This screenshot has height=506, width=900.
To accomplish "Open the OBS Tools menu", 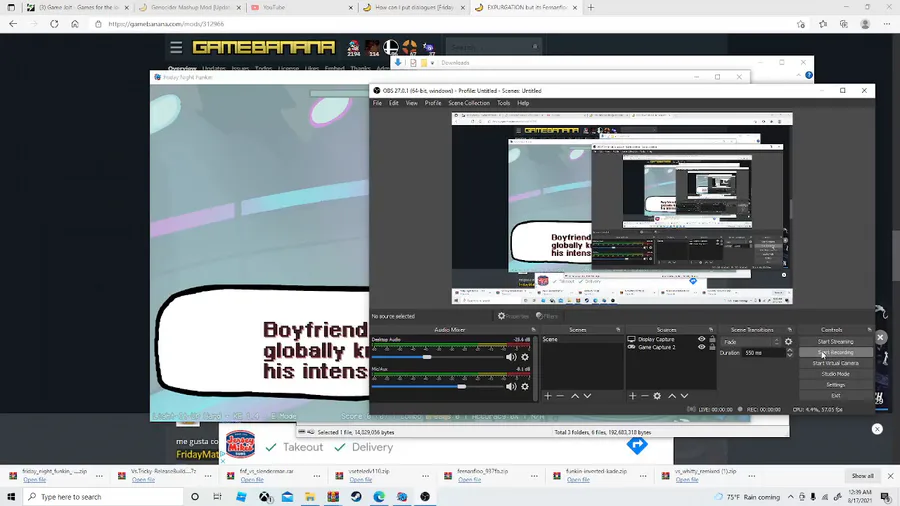I will pos(503,103).
